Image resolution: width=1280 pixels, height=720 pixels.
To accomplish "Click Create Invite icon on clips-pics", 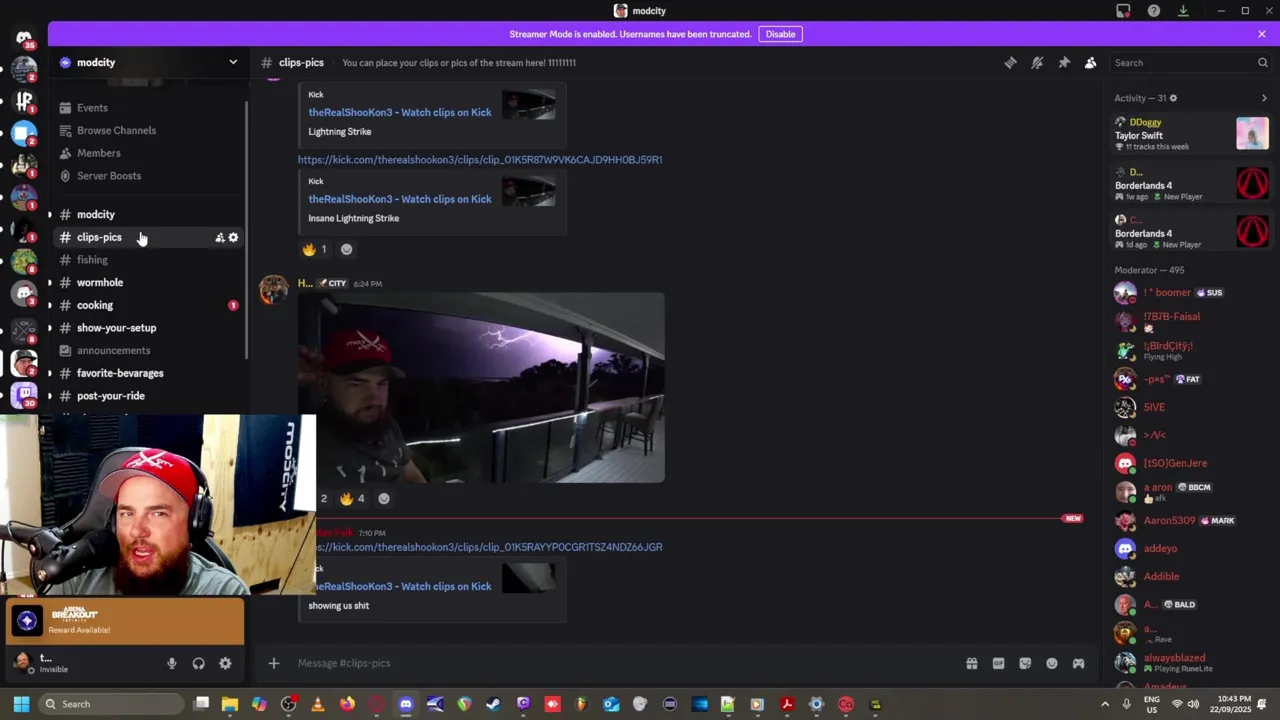I will click(220, 237).
